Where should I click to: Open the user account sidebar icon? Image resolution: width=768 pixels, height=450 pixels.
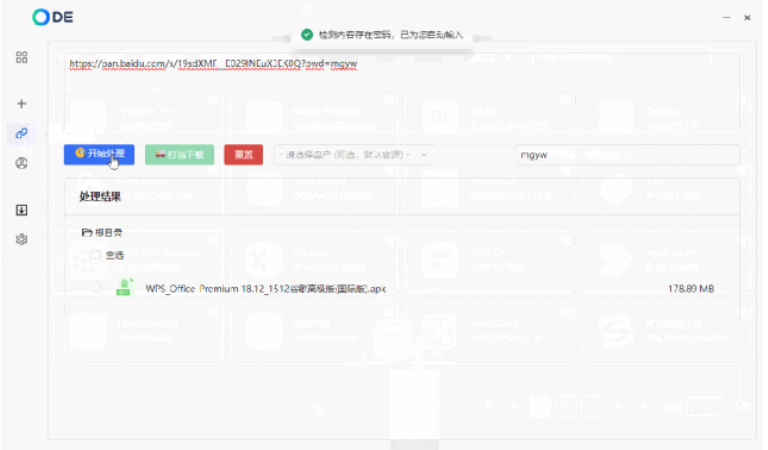(x=22, y=163)
